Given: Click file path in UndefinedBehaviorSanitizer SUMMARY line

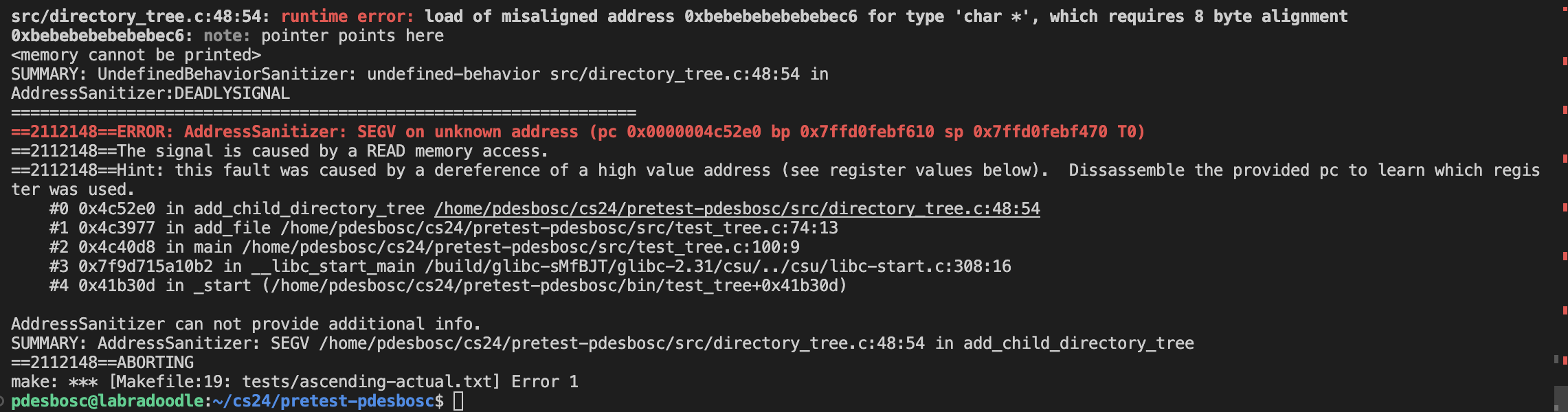Looking at the screenshot, I should 674,74.
